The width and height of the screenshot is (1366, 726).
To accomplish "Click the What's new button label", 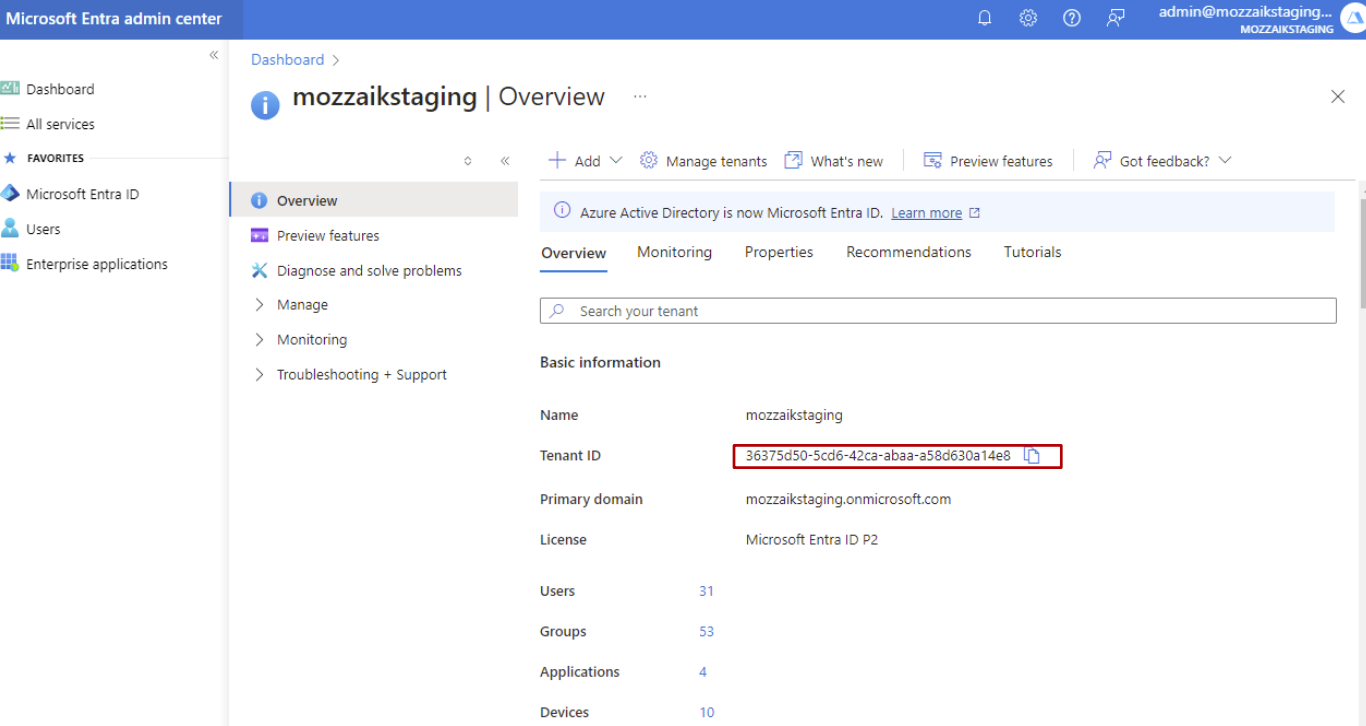I will click(847, 161).
